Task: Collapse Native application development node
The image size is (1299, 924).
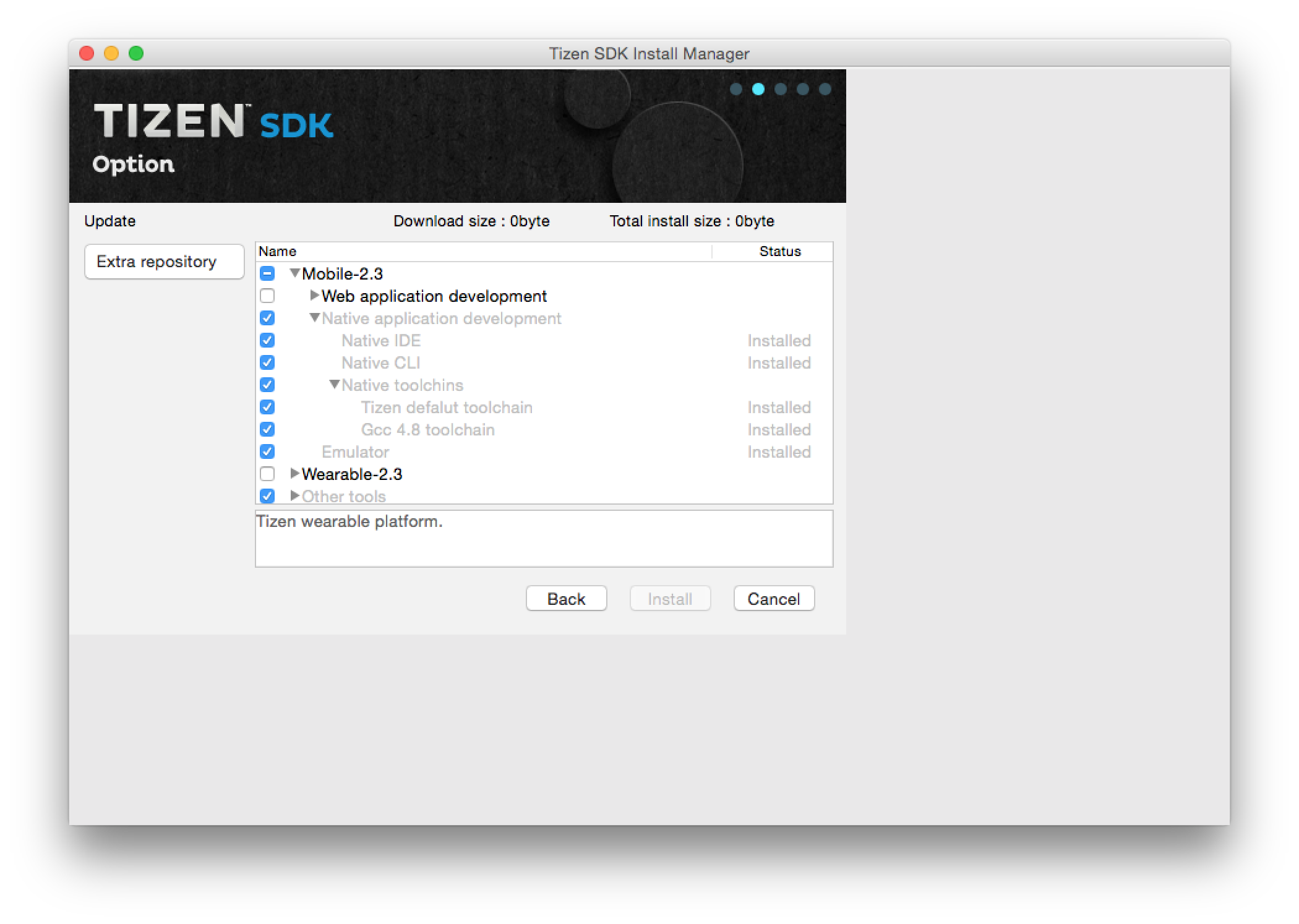Action: (x=314, y=318)
